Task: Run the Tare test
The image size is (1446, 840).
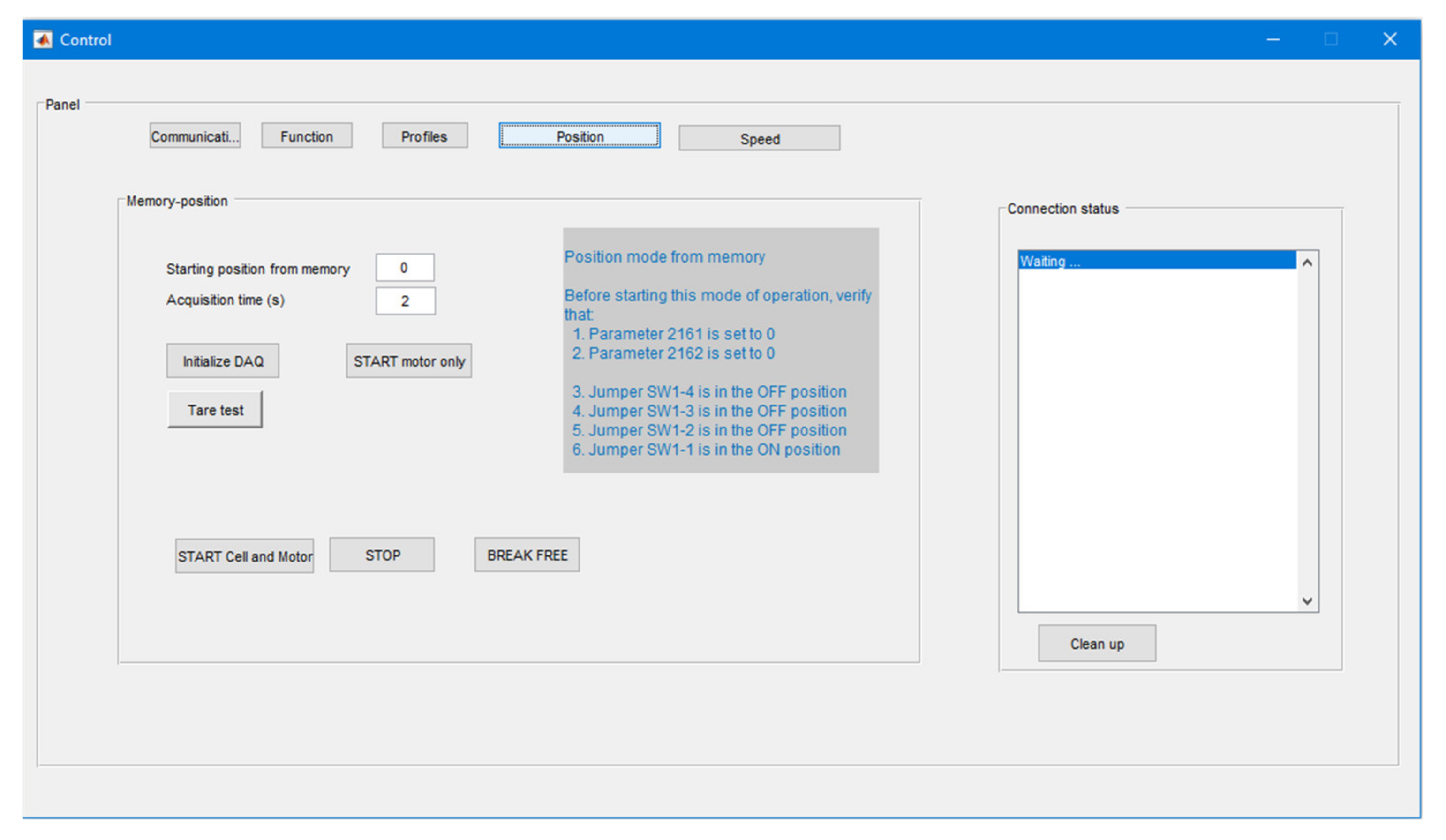Action: pyautogui.click(x=215, y=410)
